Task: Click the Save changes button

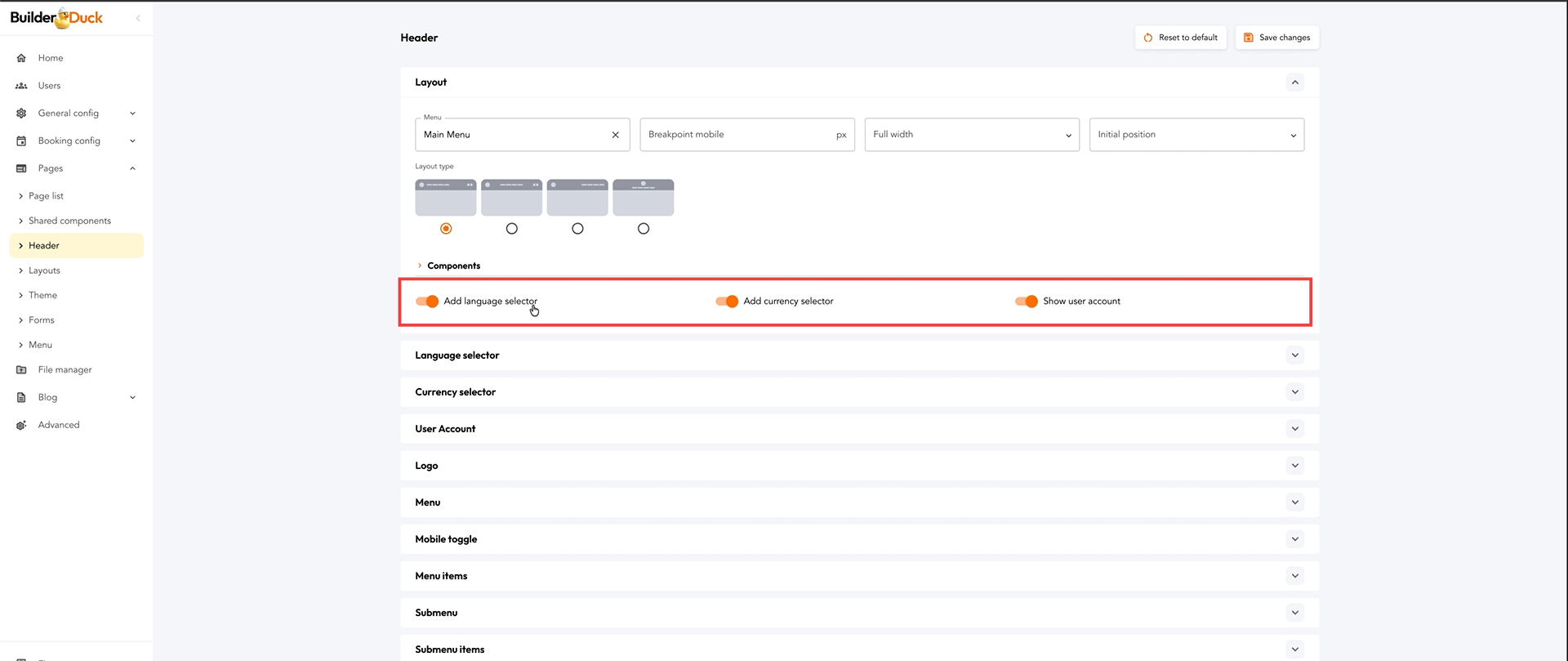Action: pyautogui.click(x=1276, y=38)
